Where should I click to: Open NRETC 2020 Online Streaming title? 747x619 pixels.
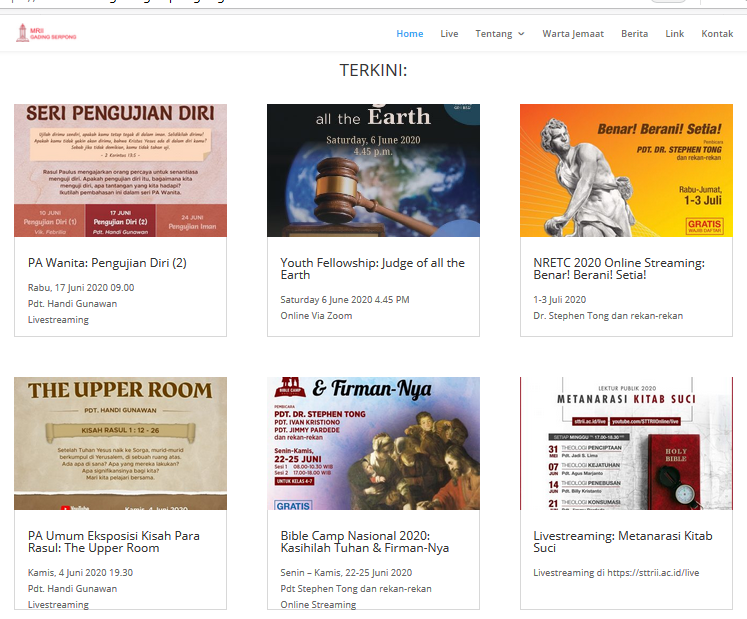619,269
